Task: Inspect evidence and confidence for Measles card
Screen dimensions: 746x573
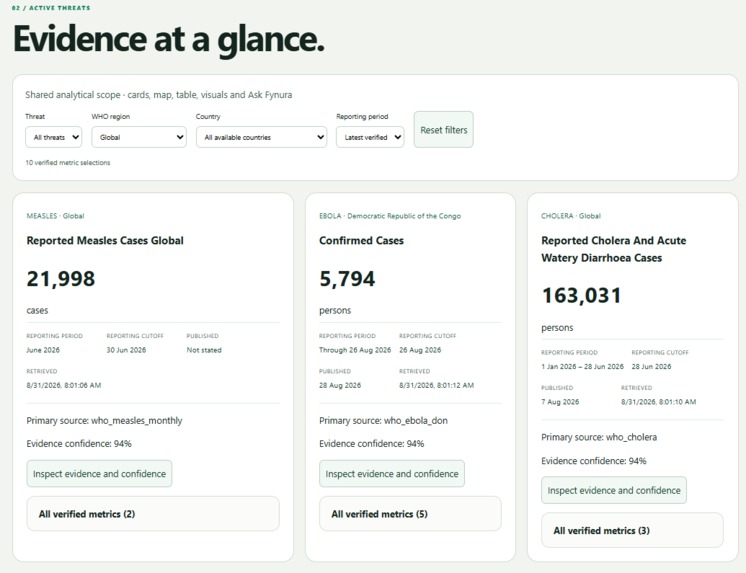Action: 99,474
